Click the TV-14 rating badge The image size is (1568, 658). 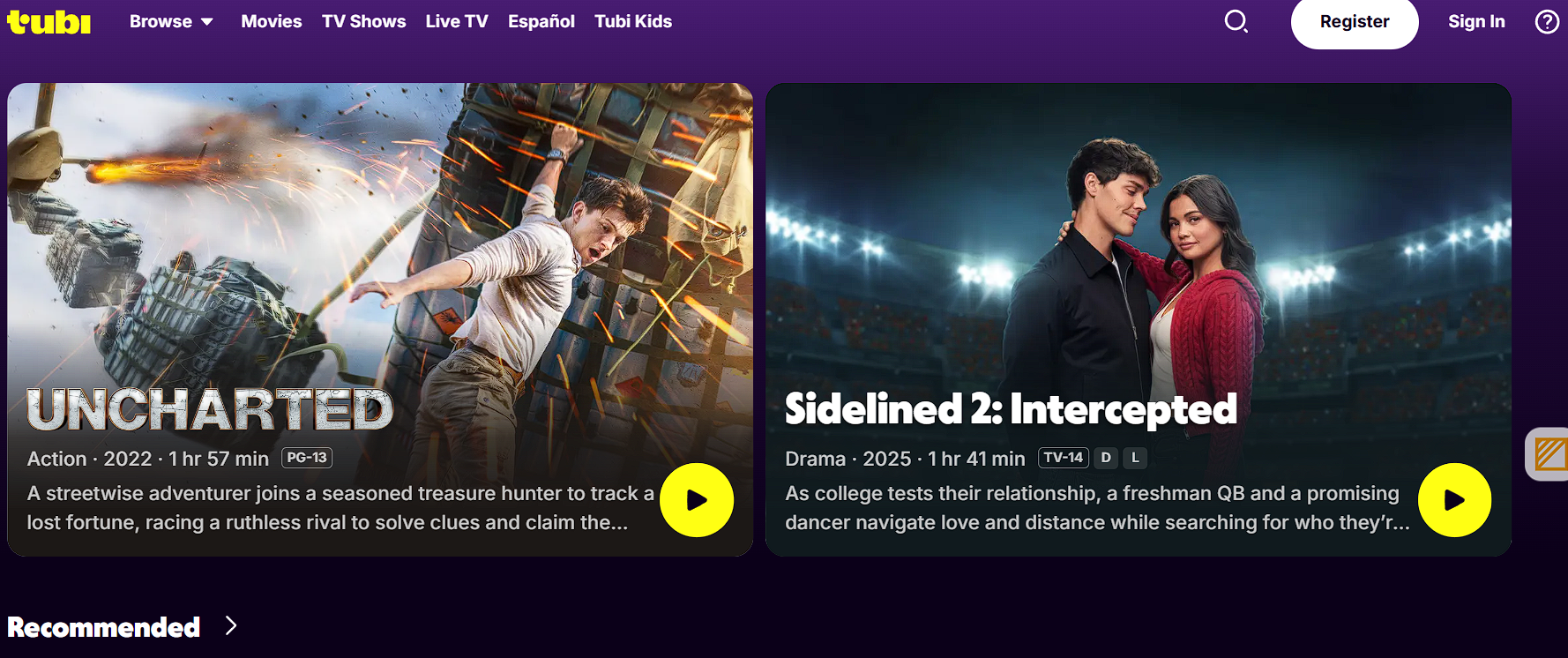coord(1064,458)
